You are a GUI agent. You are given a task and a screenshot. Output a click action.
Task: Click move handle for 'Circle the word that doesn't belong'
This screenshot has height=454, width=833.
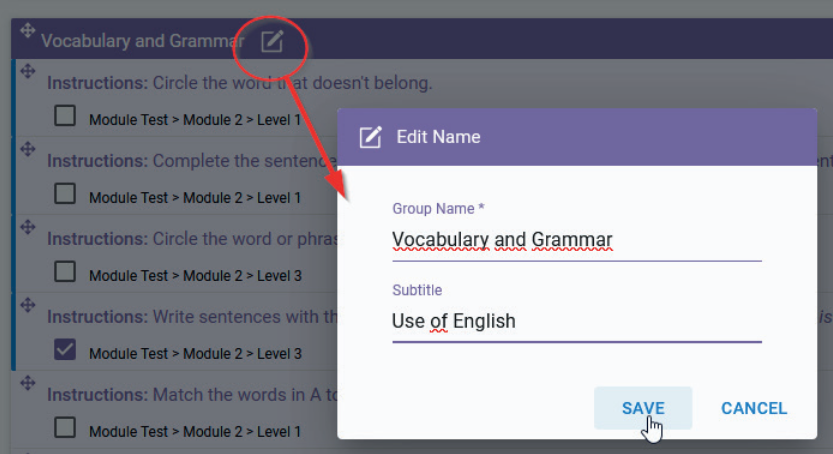(28, 71)
